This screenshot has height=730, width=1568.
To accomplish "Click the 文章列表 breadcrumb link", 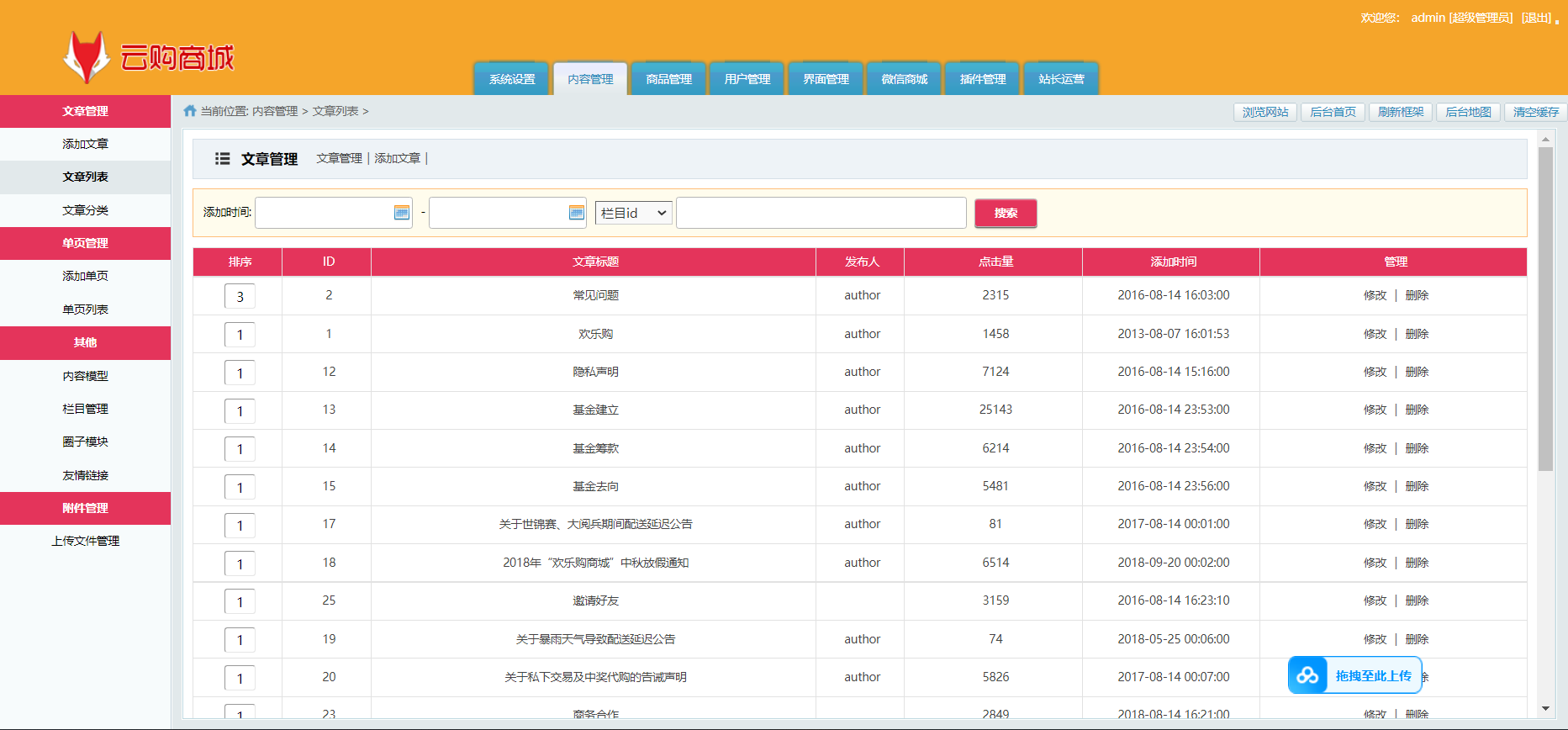I will [x=335, y=111].
